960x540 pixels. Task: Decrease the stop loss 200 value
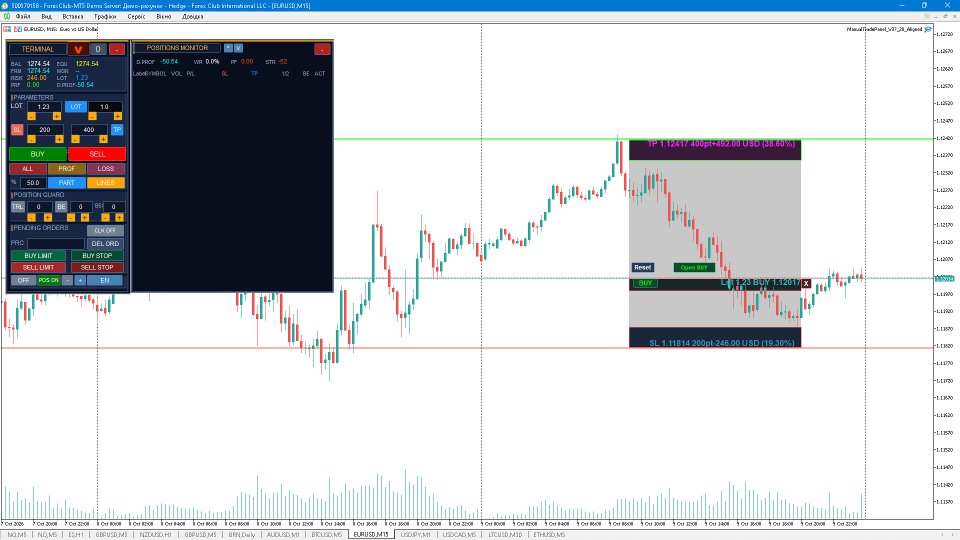32,139
